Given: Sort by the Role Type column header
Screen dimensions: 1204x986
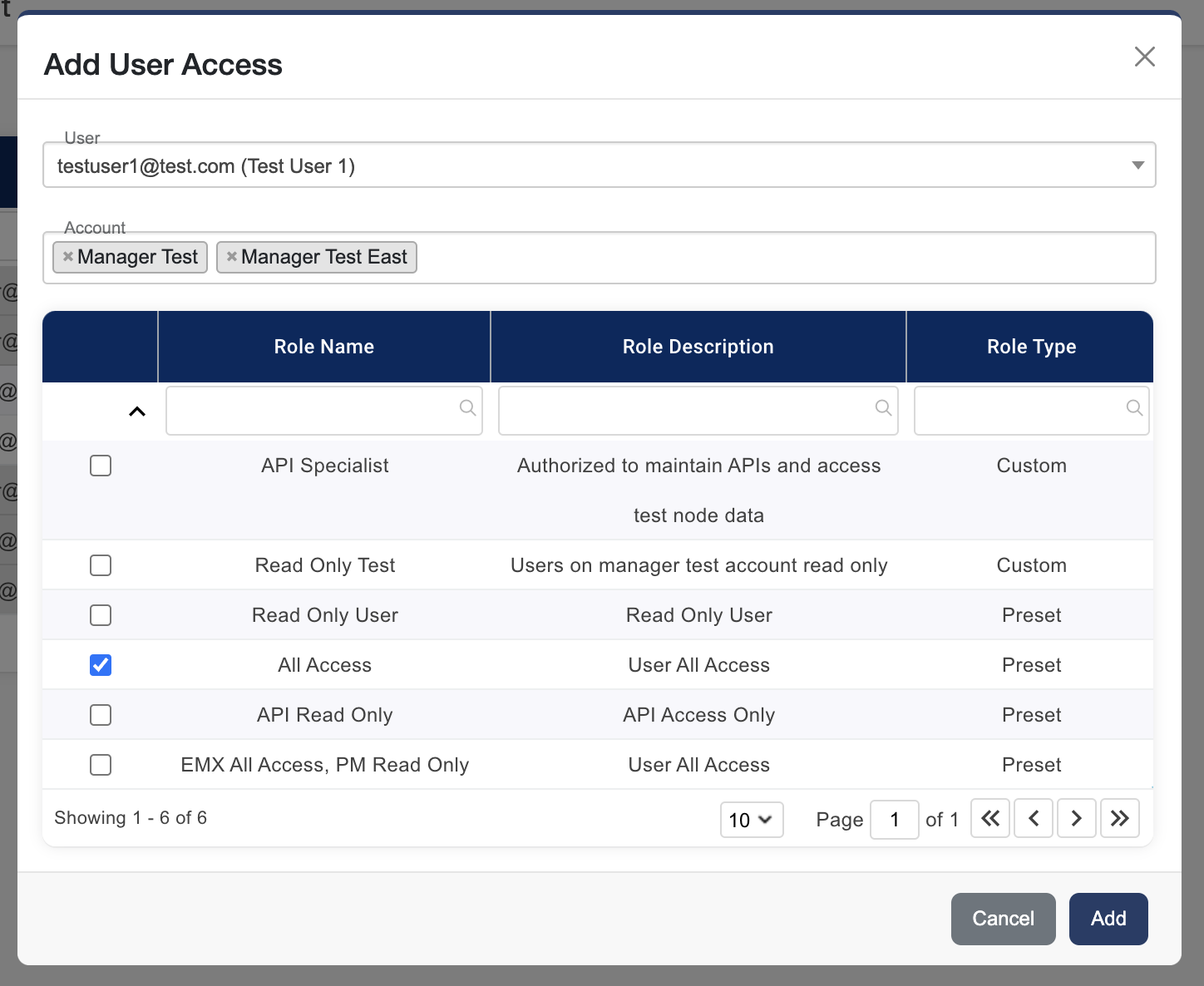Looking at the screenshot, I should point(1030,347).
